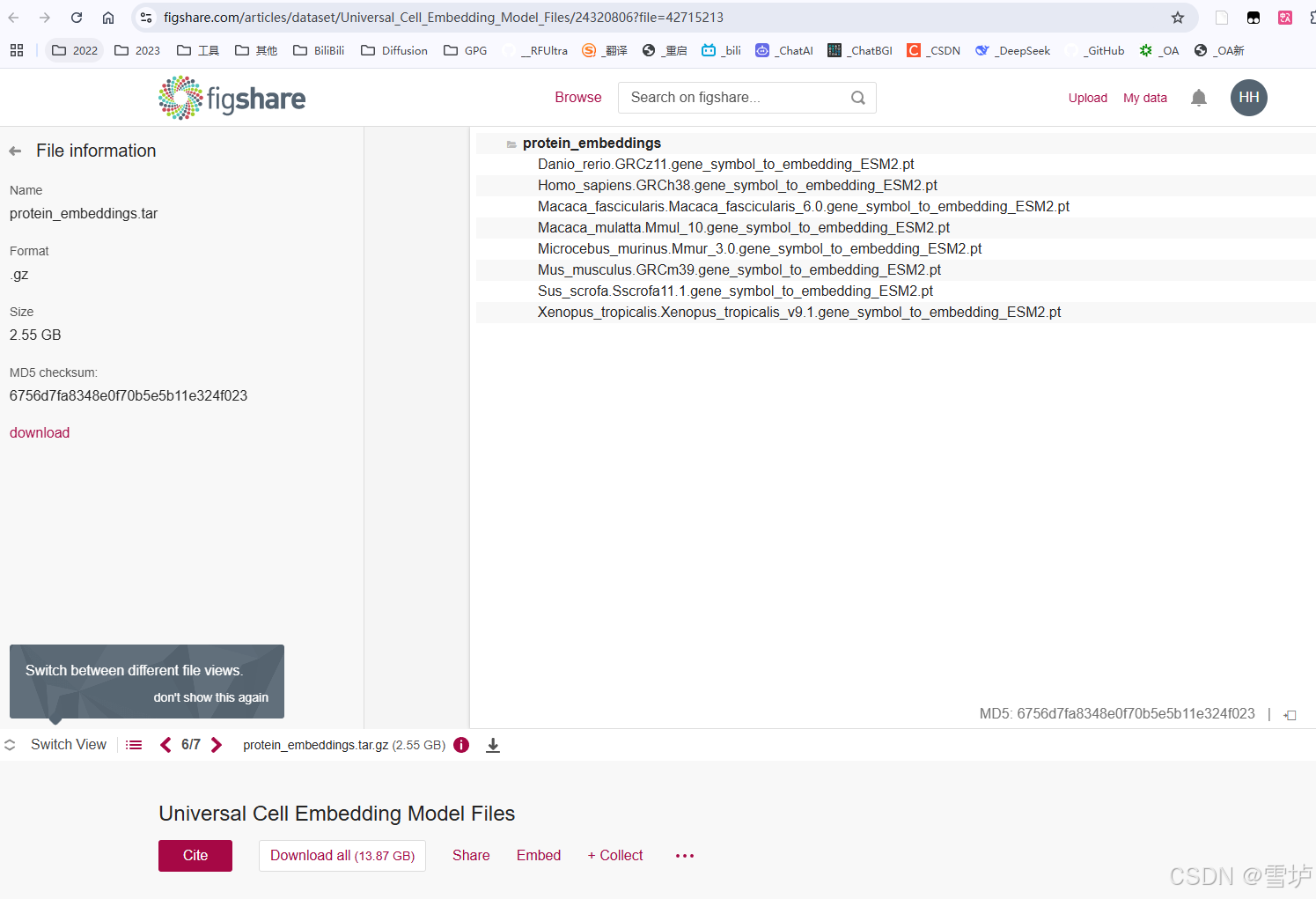
Task: Open the _CSDN bookmark
Action: tap(934, 50)
